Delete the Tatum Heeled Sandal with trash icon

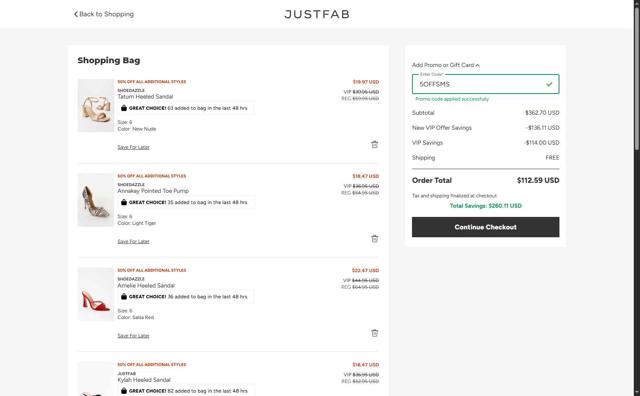click(374, 145)
